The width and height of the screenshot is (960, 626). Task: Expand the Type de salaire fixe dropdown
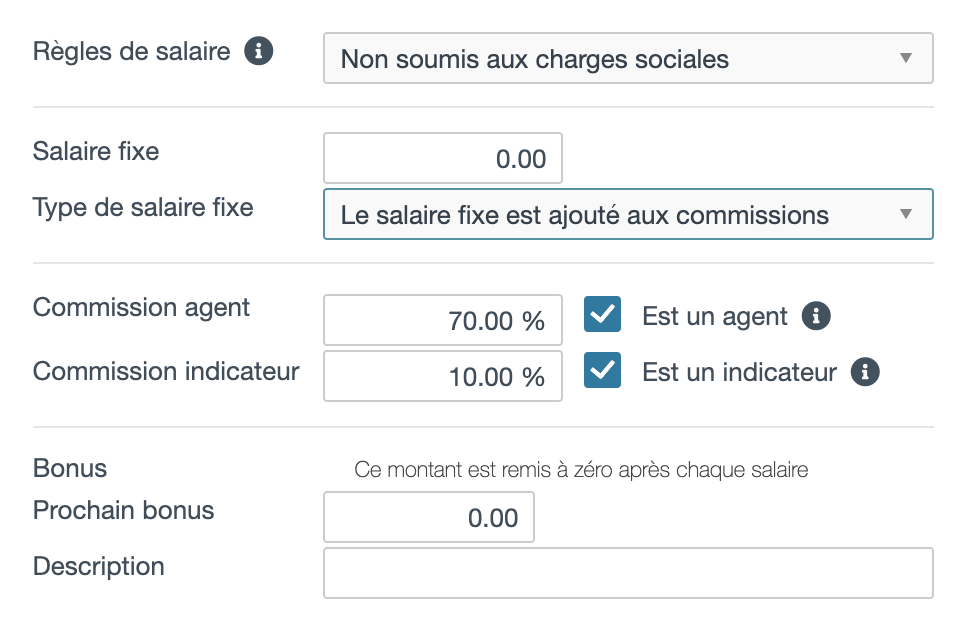point(628,214)
